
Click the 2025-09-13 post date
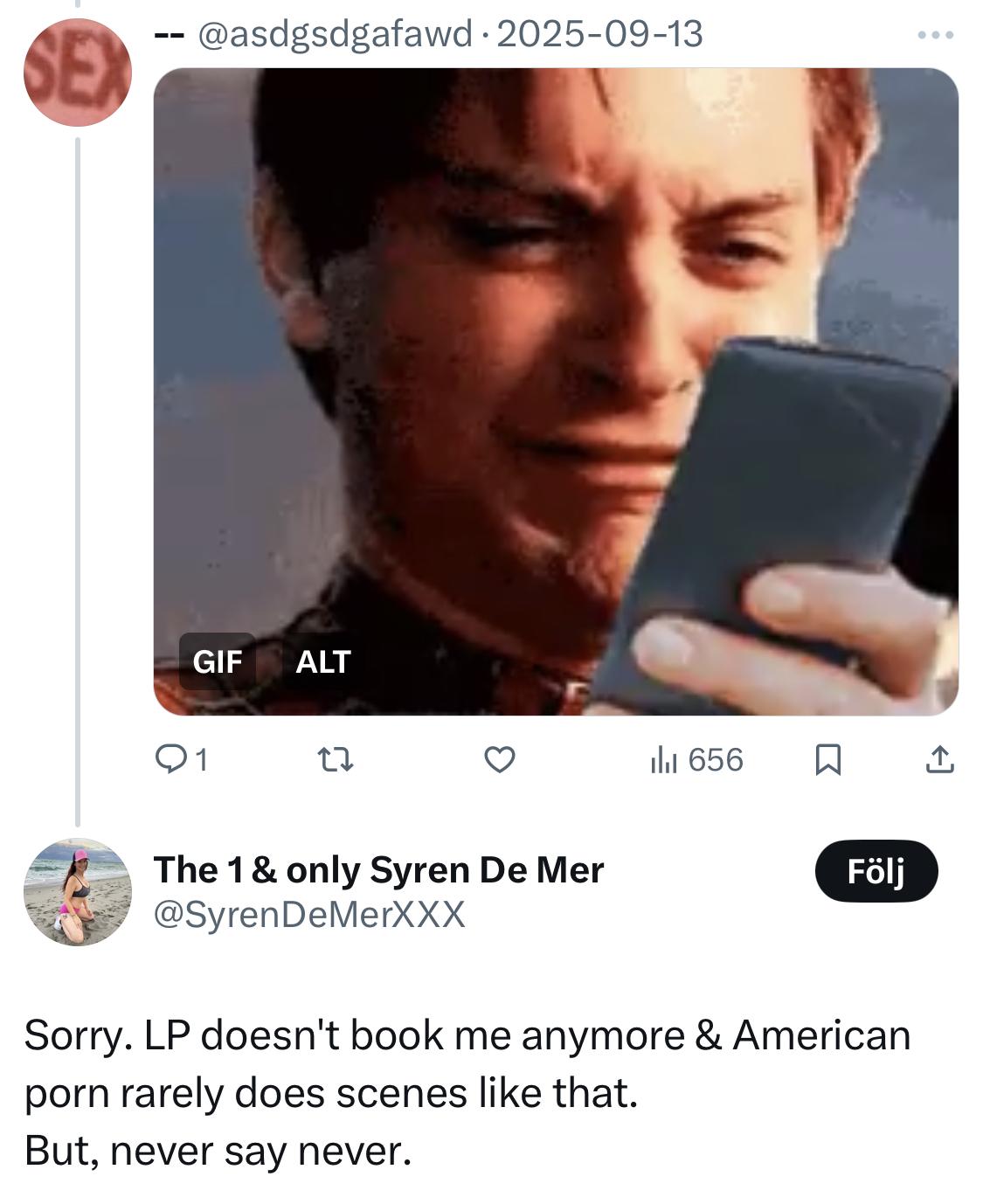click(599, 35)
